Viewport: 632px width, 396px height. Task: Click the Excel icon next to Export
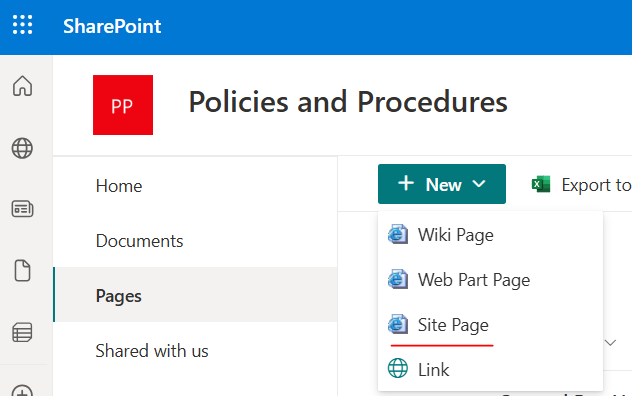click(x=541, y=184)
